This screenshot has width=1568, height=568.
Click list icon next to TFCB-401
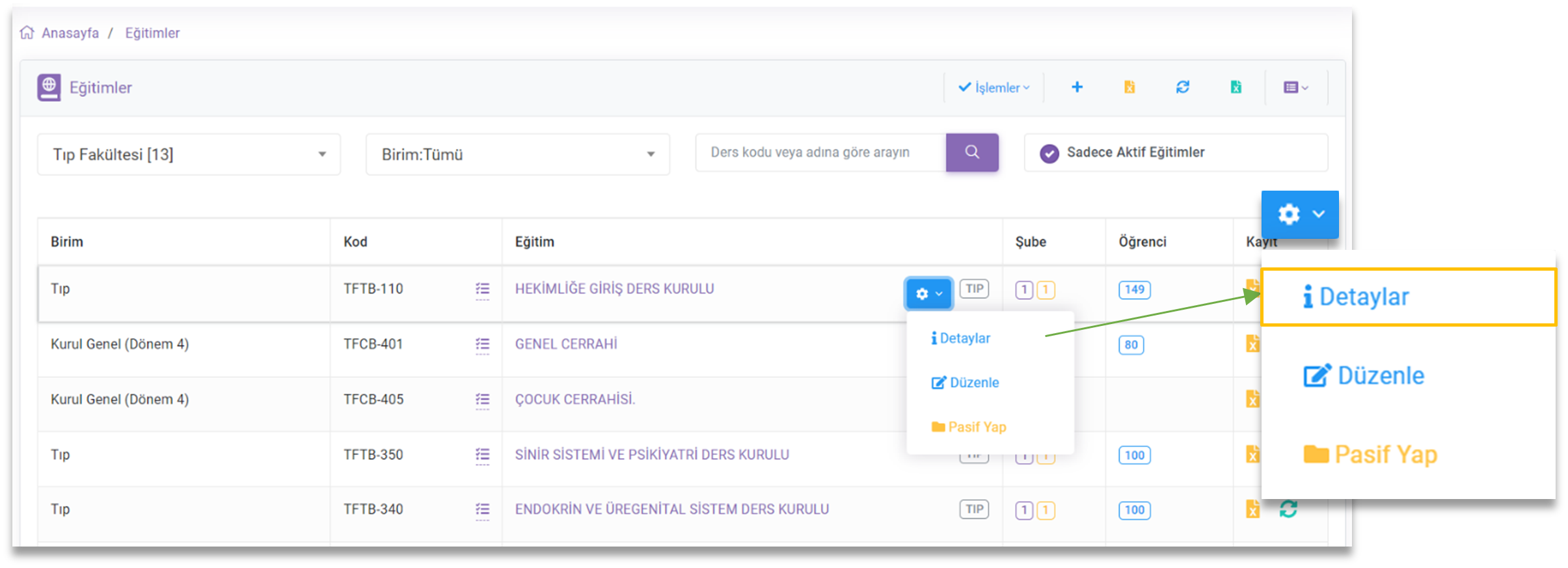pyautogui.click(x=482, y=345)
